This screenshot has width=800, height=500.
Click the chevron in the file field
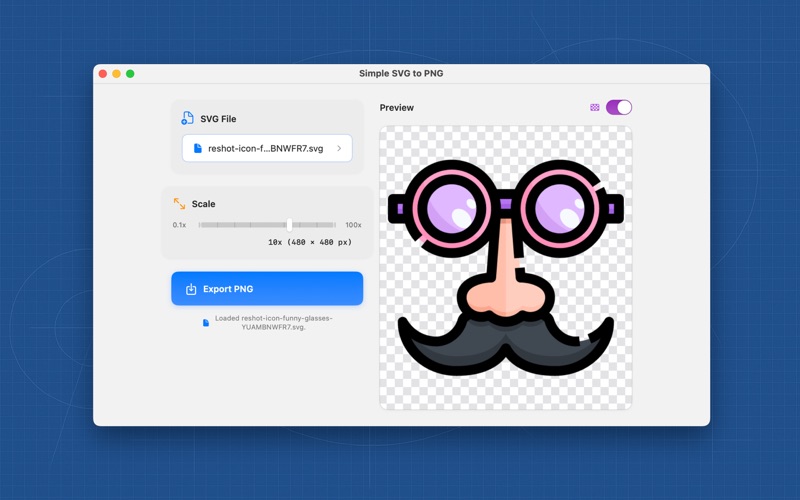coord(339,148)
